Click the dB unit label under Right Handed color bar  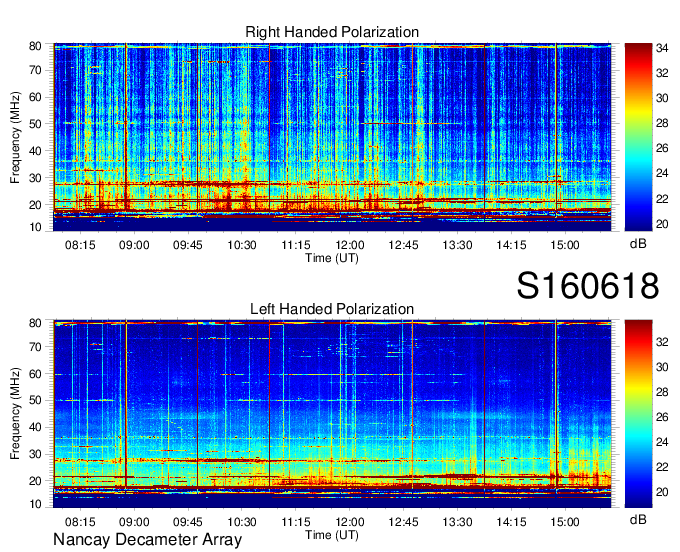(x=638, y=244)
